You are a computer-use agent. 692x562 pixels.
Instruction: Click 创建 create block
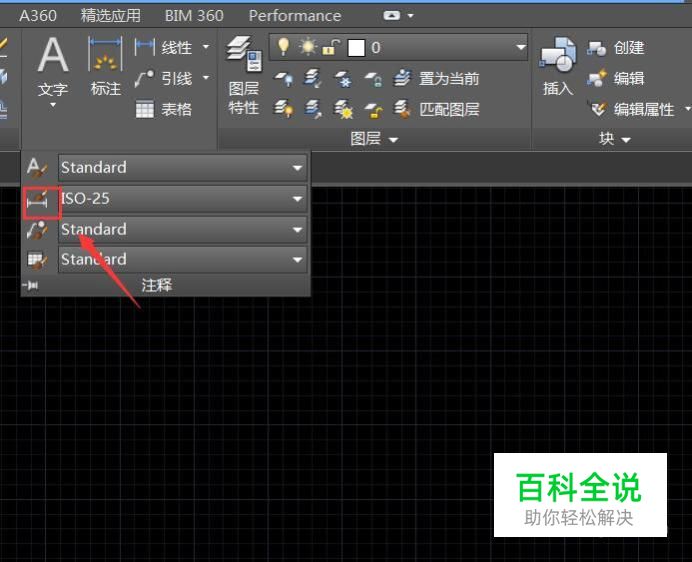(616, 48)
